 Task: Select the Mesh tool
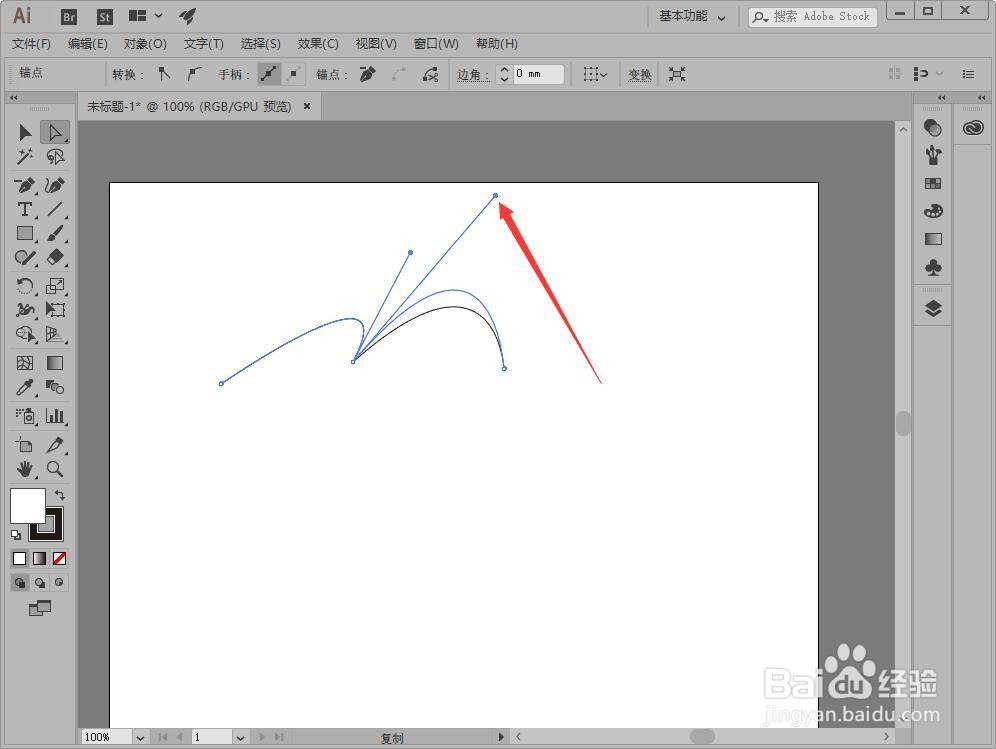[25, 363]
